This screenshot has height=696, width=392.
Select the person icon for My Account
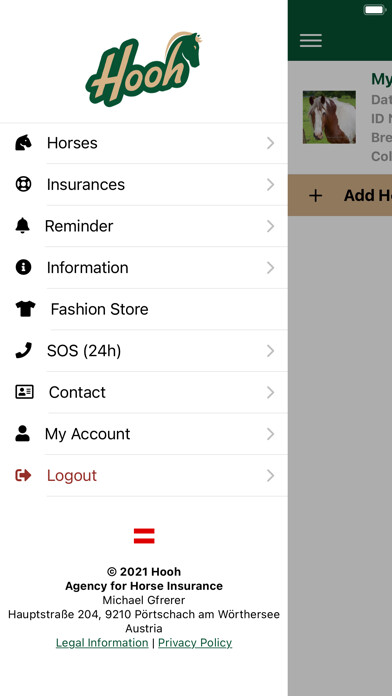[22, 434]
